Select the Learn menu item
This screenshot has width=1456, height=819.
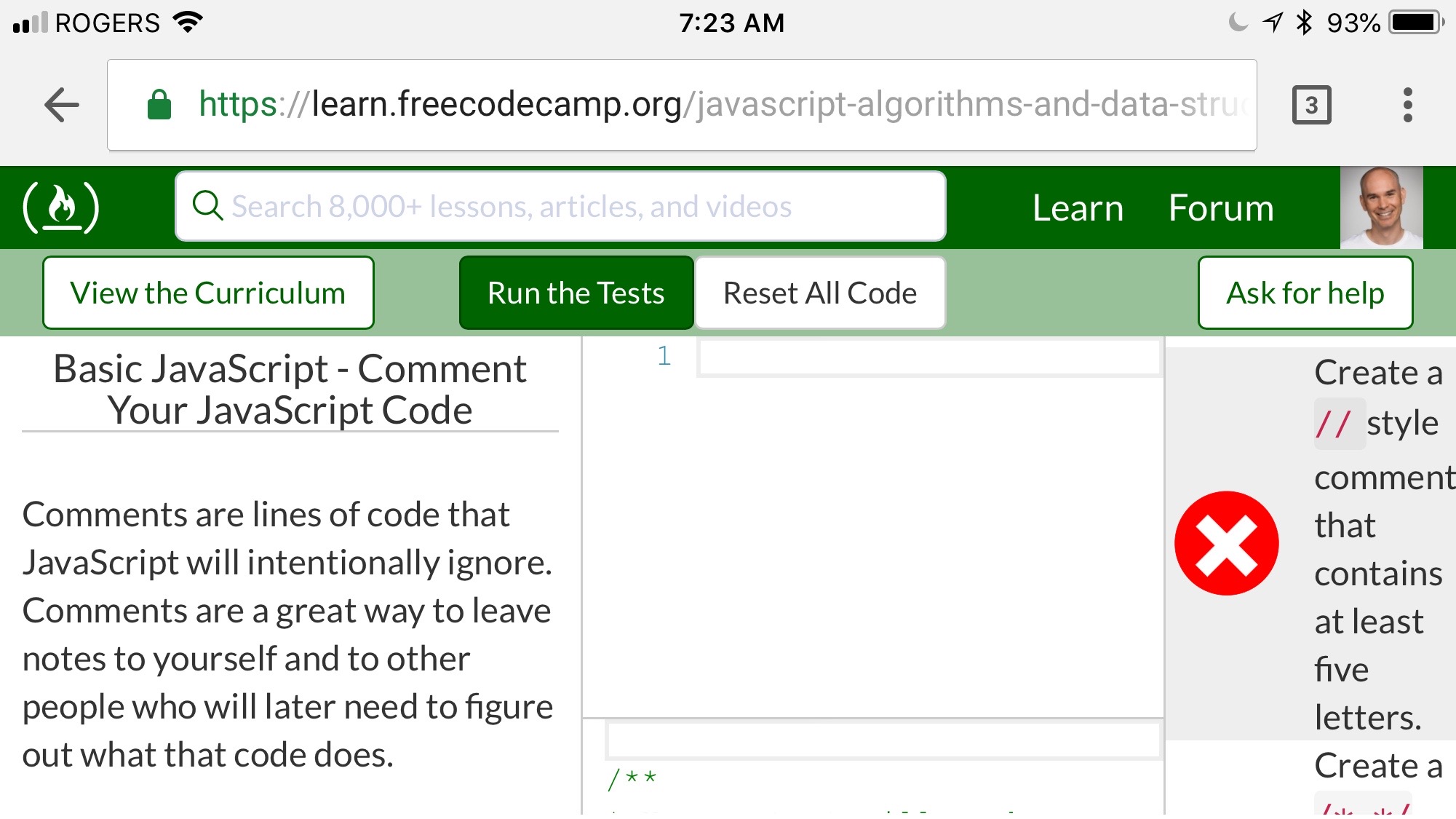pos(1077,207)
